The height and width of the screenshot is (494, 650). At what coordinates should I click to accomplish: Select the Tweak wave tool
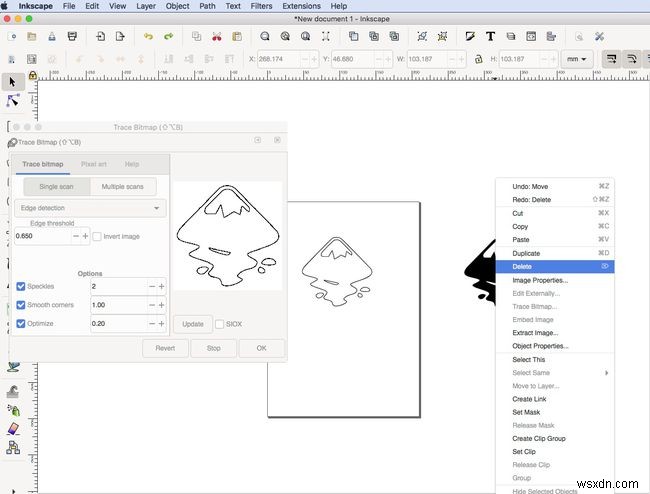coord(13,391)
